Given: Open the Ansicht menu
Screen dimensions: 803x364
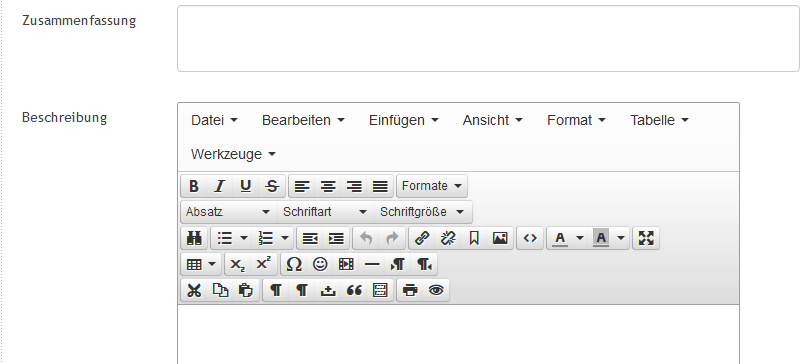Looking at the screenshot, I should click(493, 120).
